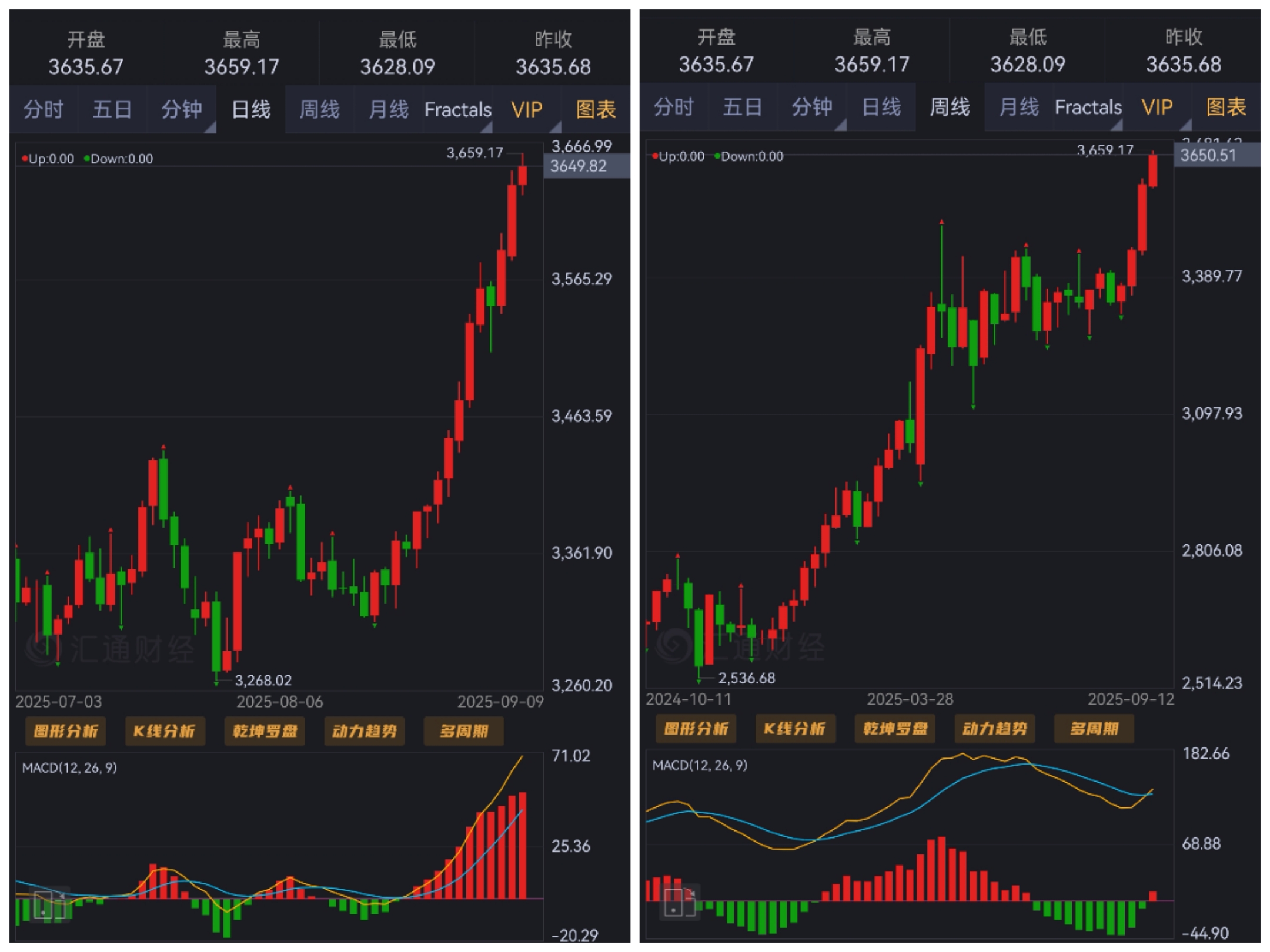Open 动力趋势 tool under right chart

tap(994, 729)
